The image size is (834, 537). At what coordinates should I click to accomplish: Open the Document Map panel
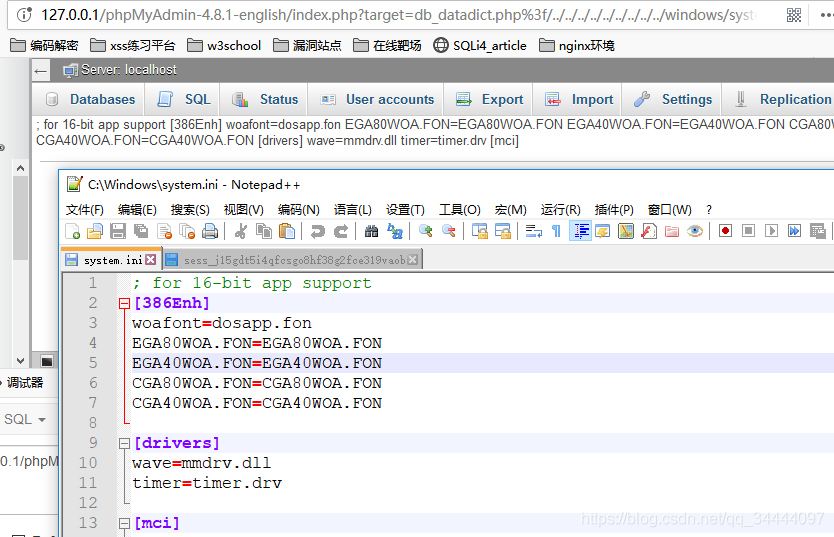[x=626, y=231]
